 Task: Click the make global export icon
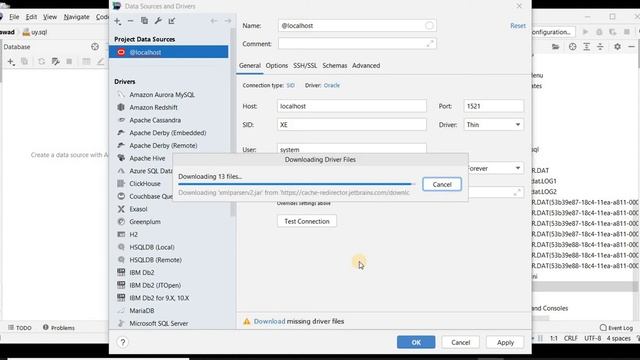pos(172,21)
